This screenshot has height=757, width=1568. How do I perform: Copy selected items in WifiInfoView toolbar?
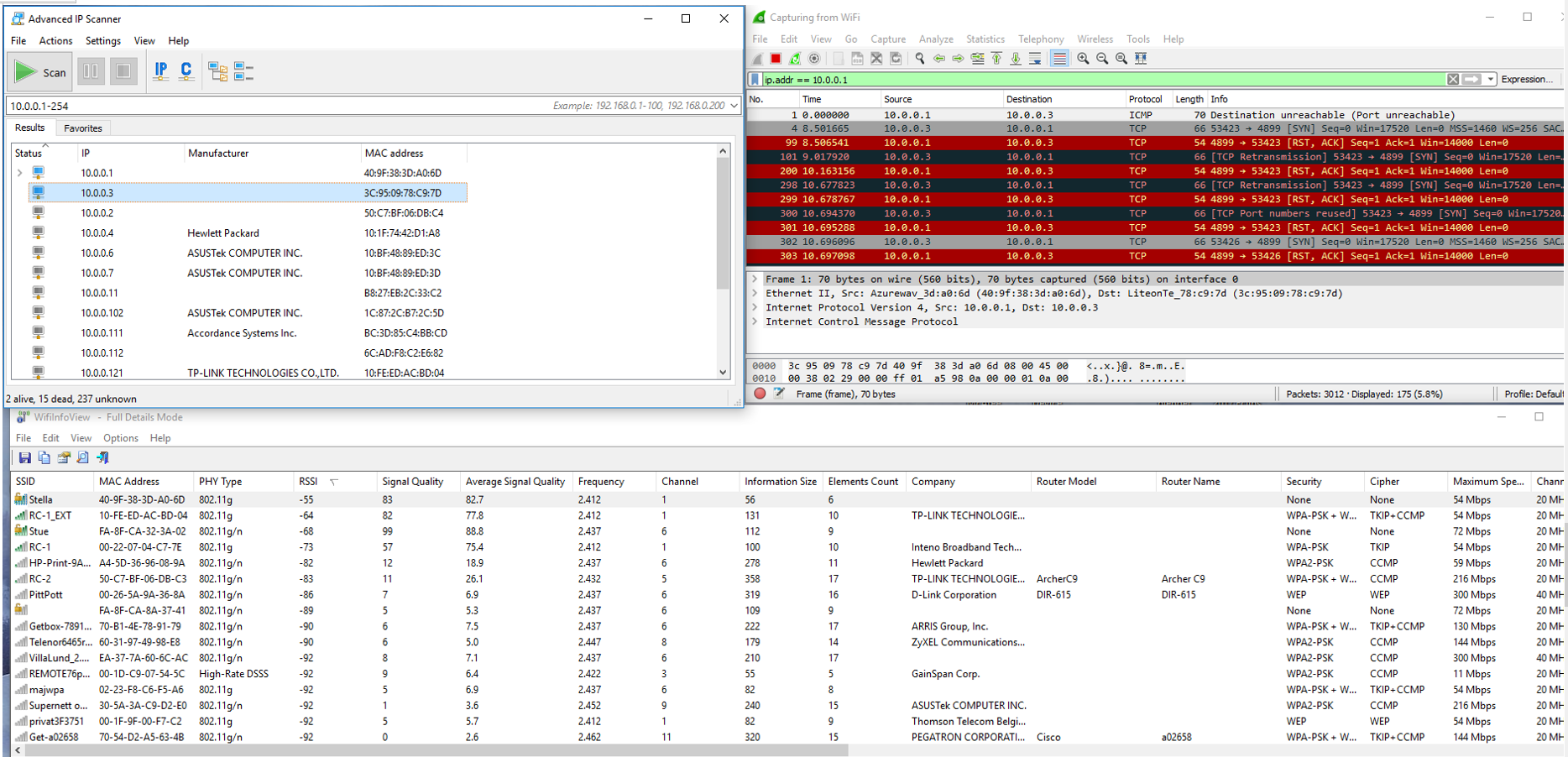(x=44, y=458)
